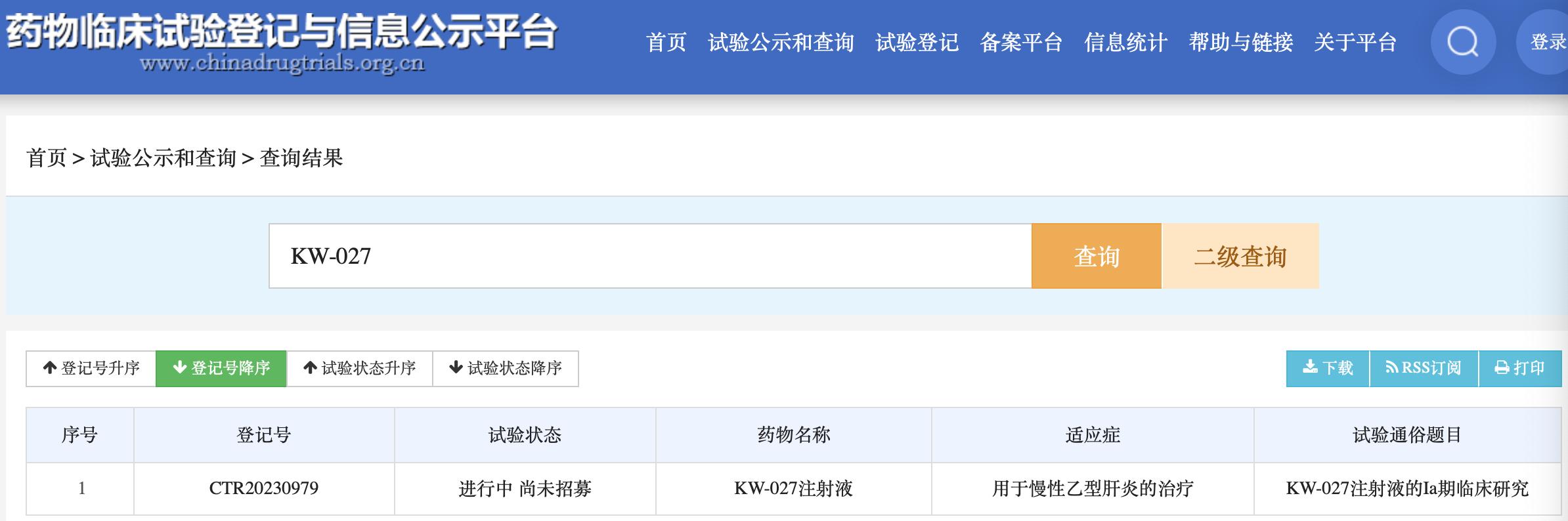Open 试验公示和查询 navigation menu
The height and width of the screenshot is (521, 1568).
tap(781, 43)
